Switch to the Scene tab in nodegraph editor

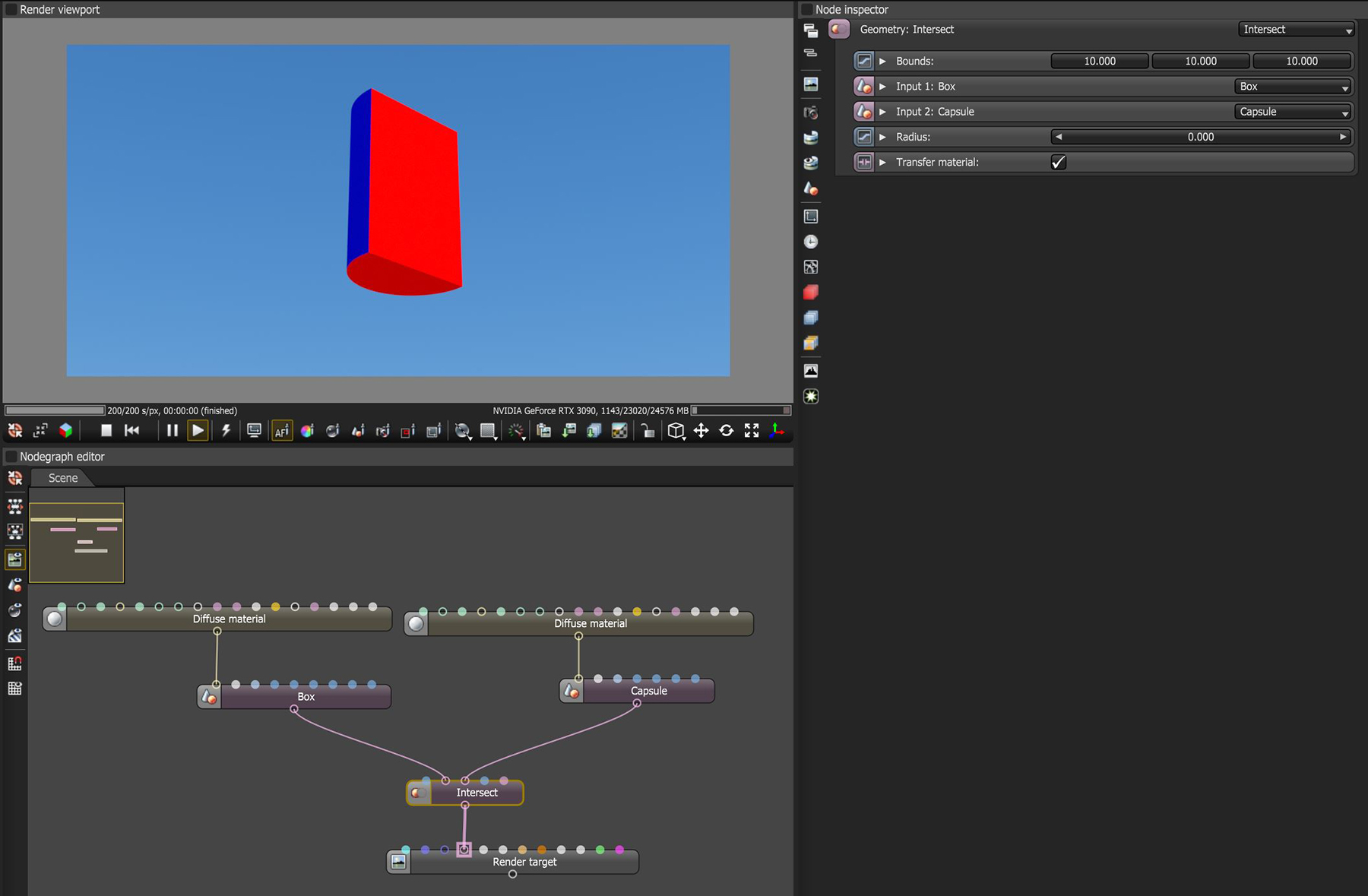click(x=63, y=478)
